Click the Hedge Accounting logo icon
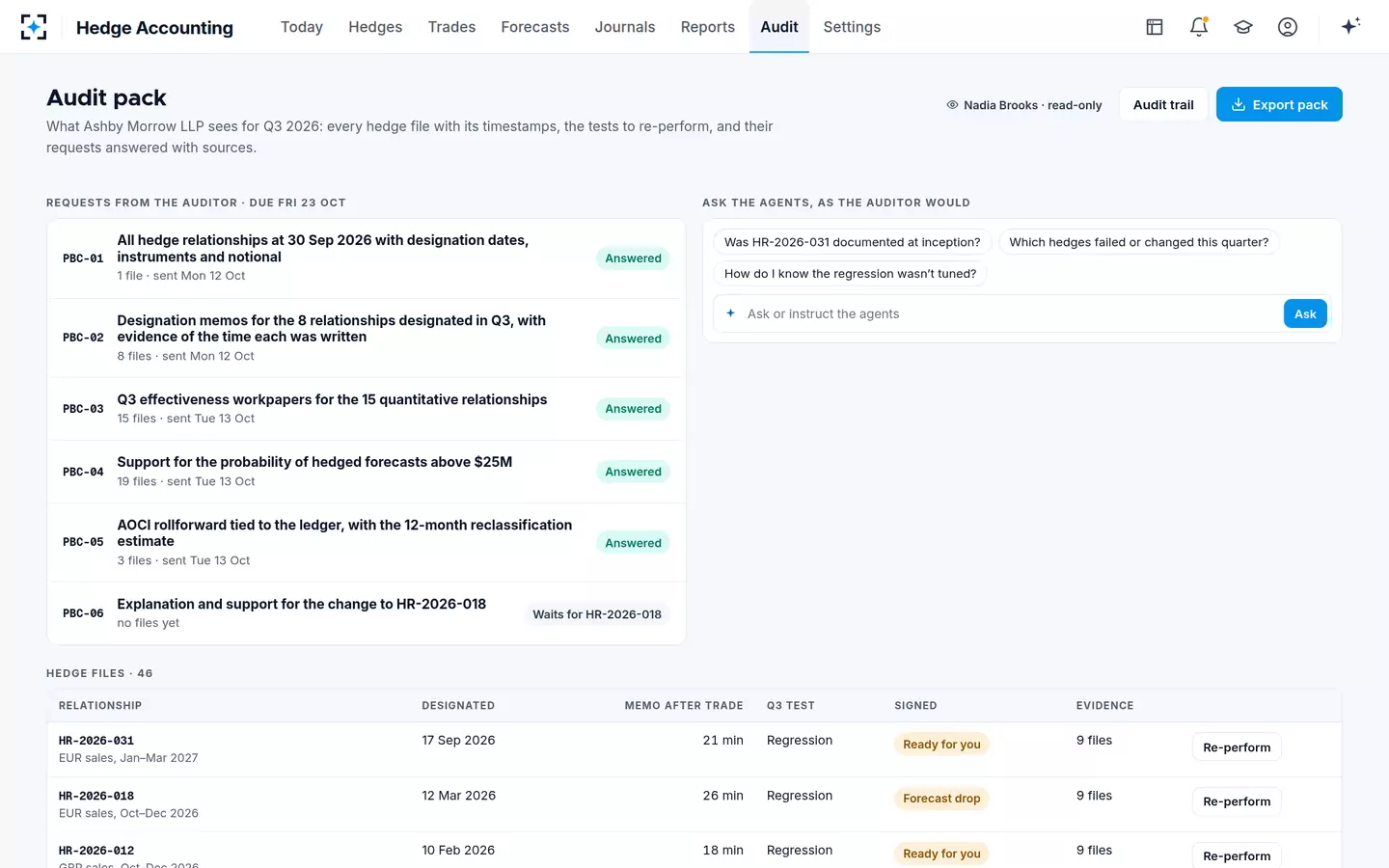 point(34,27)
